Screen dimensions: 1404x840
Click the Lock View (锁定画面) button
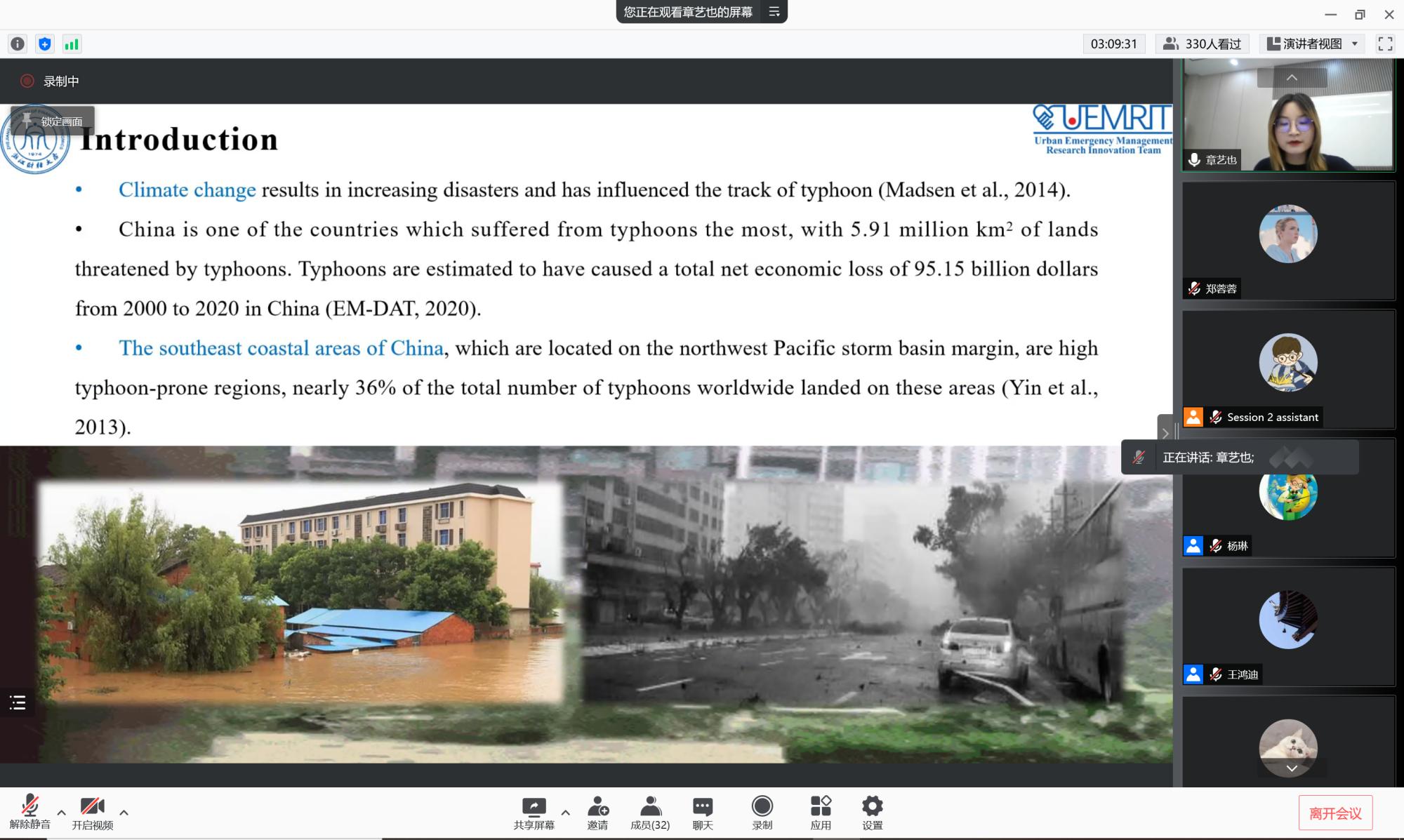(53, 121)
